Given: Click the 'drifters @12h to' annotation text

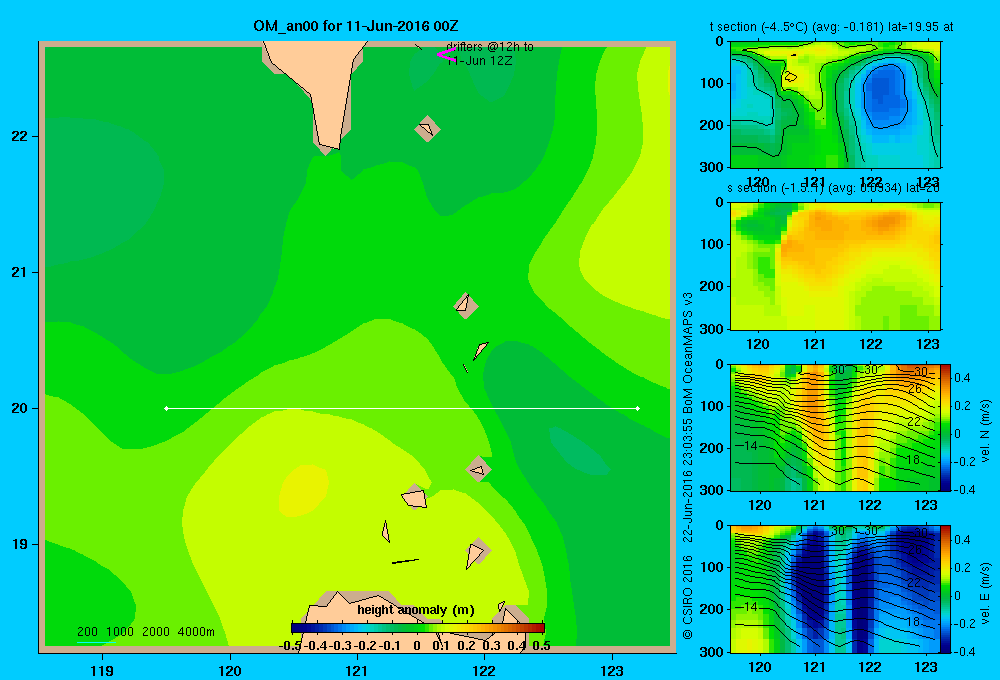Looking at the screenshot, I should tap(490, 47).
